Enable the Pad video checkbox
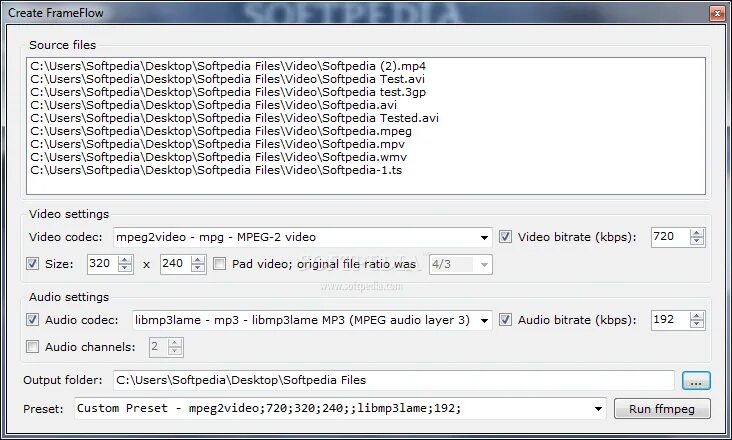Image resolution: width=732 pixels, height=440 pixels. point(219,264)
